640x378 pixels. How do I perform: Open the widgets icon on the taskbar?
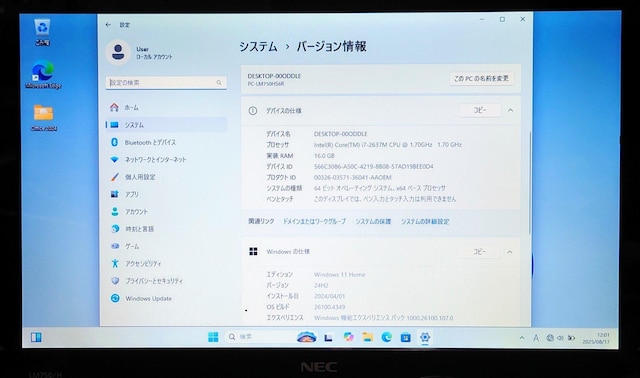(36, 337)
